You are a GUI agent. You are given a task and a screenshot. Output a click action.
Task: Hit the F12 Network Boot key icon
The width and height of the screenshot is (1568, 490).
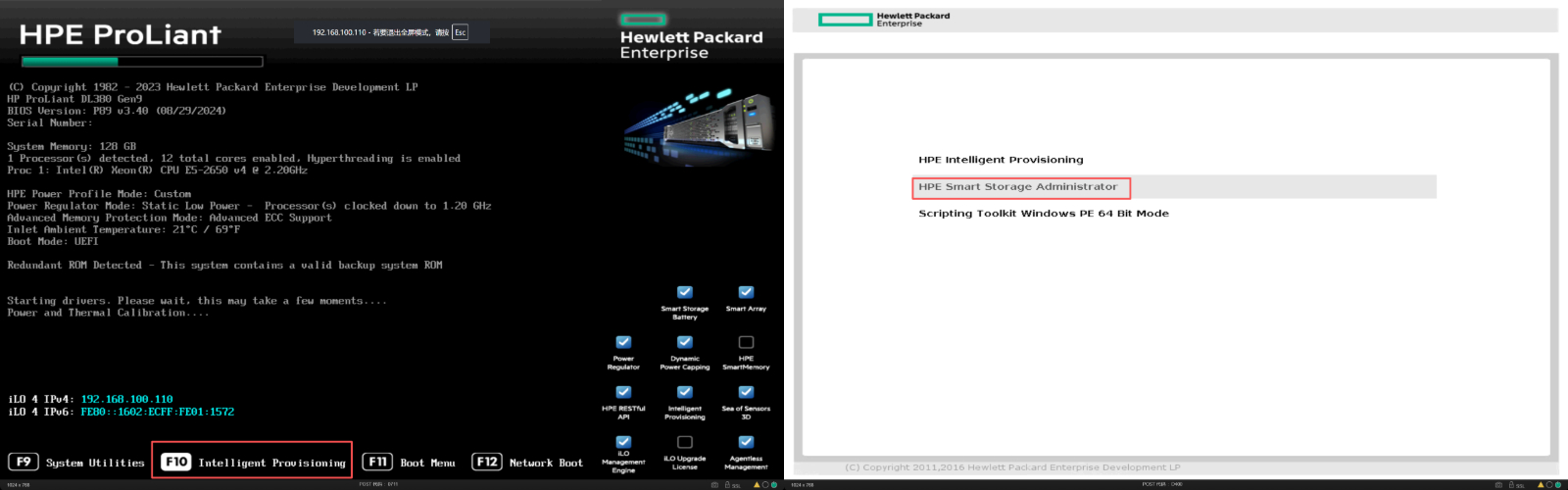click(x=487, y=462)
